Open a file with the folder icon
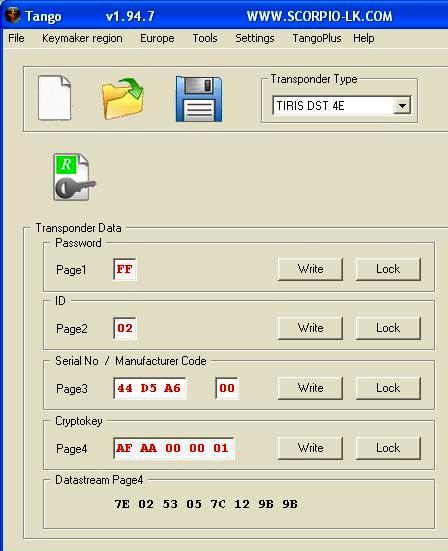 (123, 99)
